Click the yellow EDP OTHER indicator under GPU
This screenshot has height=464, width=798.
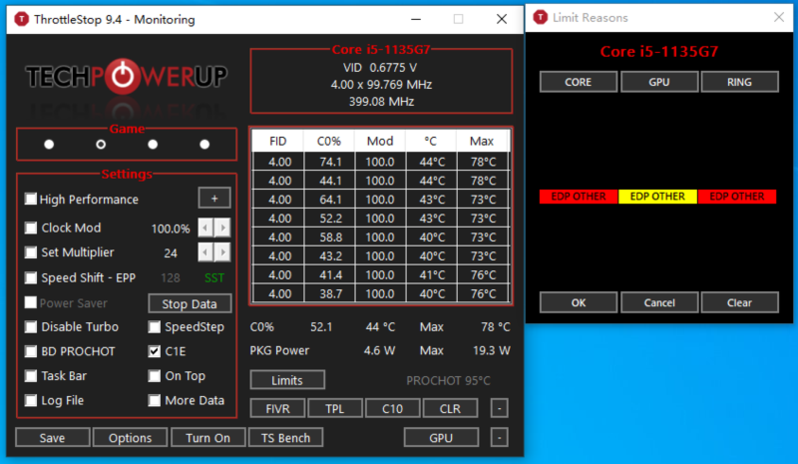658,196
